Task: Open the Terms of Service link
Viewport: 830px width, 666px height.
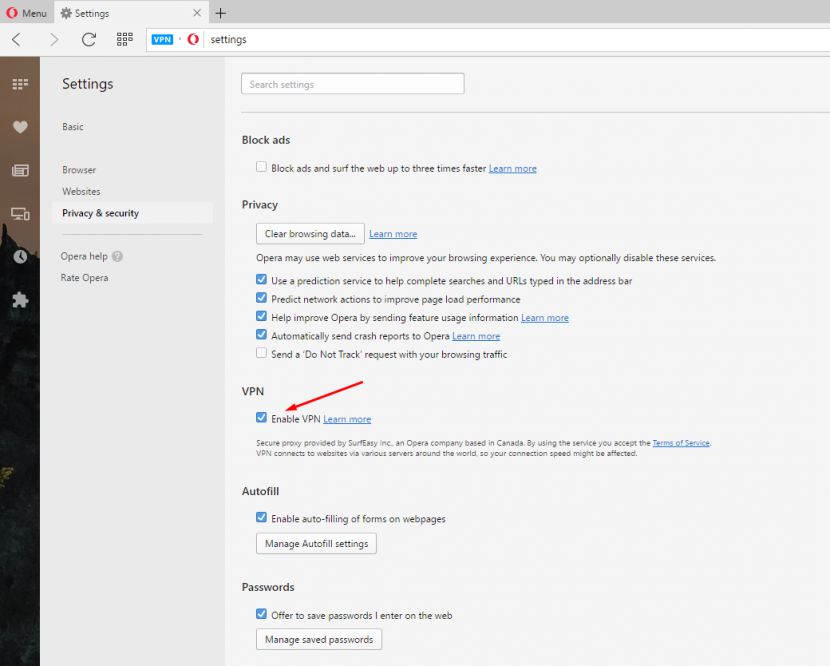Action: click(681, 443)
